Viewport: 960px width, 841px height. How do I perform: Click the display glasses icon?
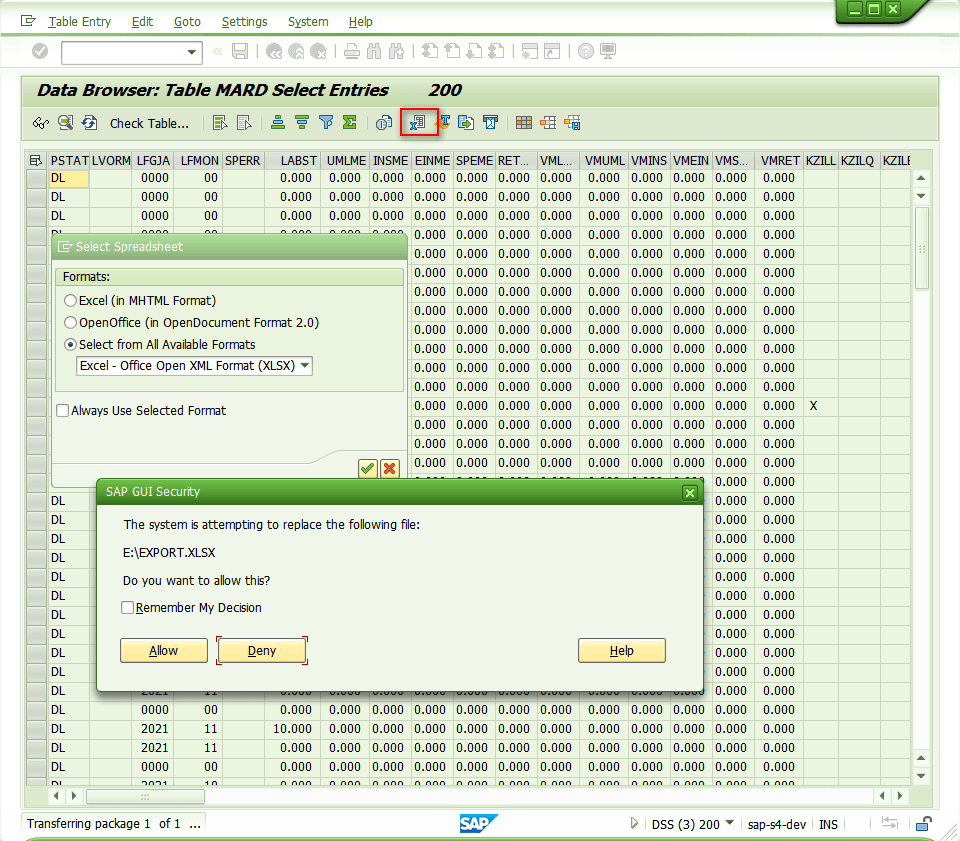click(41, 123)
